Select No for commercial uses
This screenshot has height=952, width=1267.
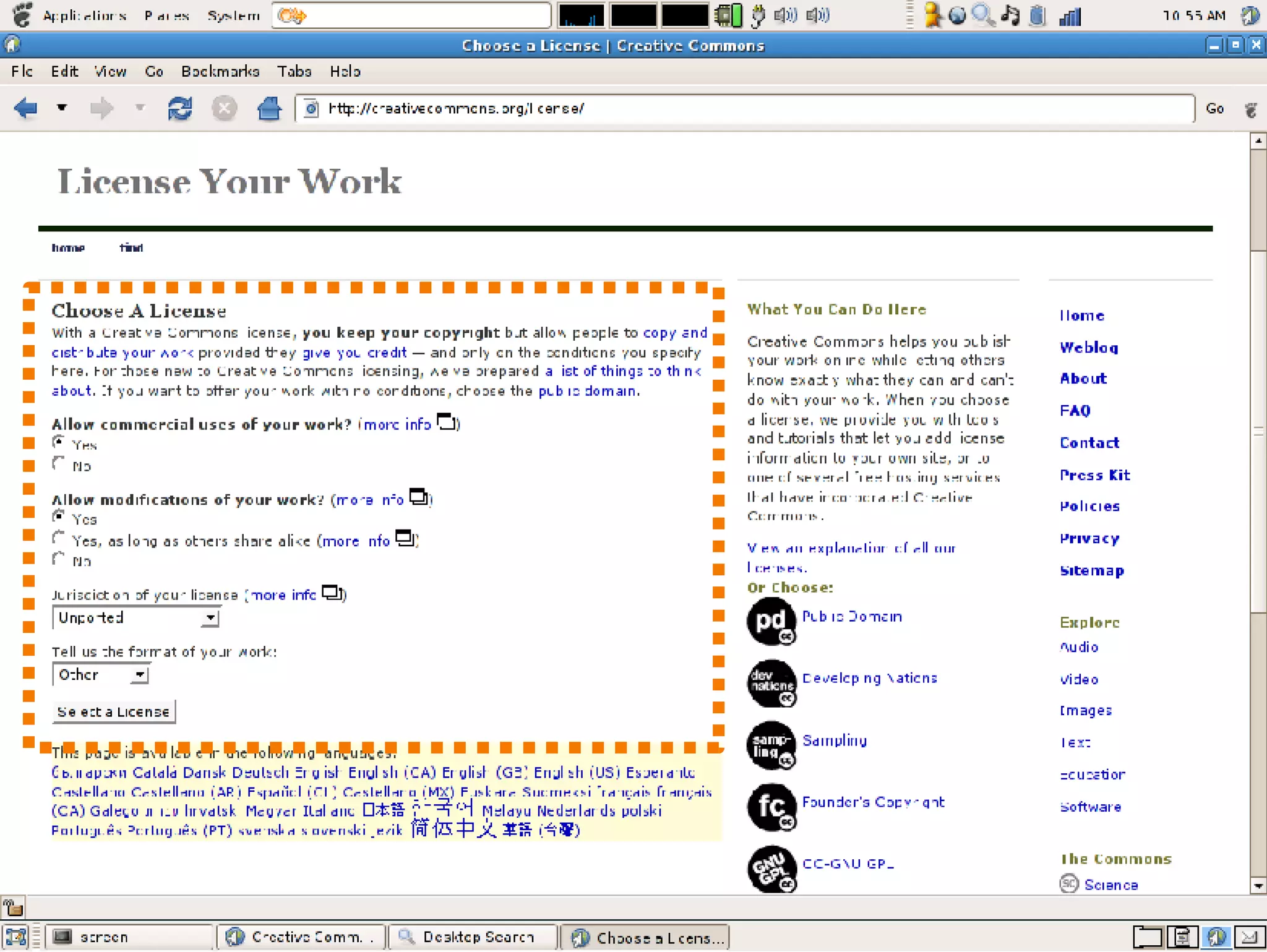point(59,464)
